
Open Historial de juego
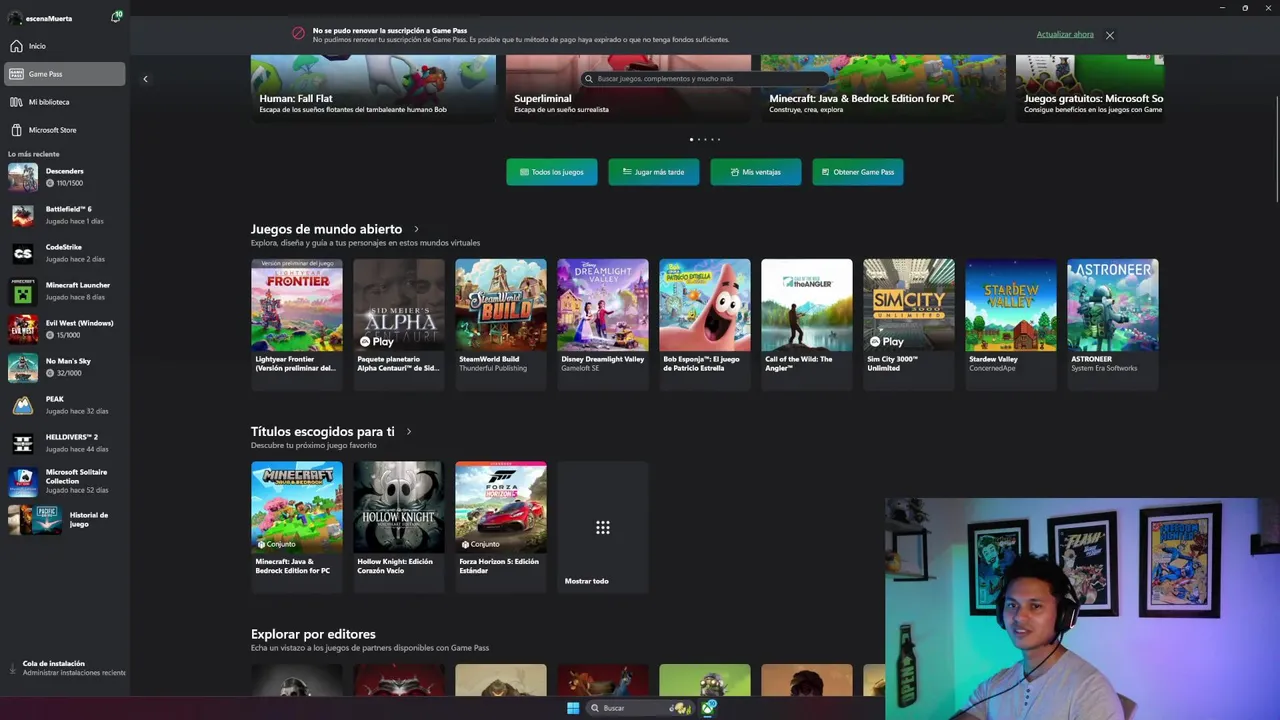tap(65, 519)
